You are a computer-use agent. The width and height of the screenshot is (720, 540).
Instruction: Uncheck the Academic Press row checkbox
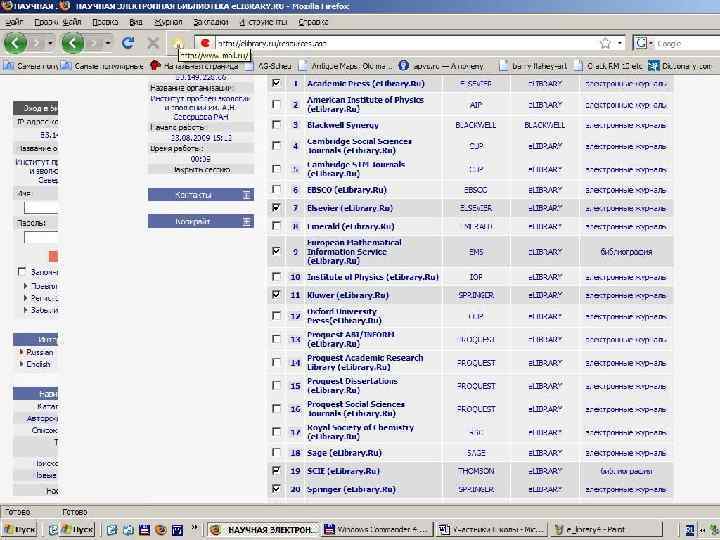(276, 83)
